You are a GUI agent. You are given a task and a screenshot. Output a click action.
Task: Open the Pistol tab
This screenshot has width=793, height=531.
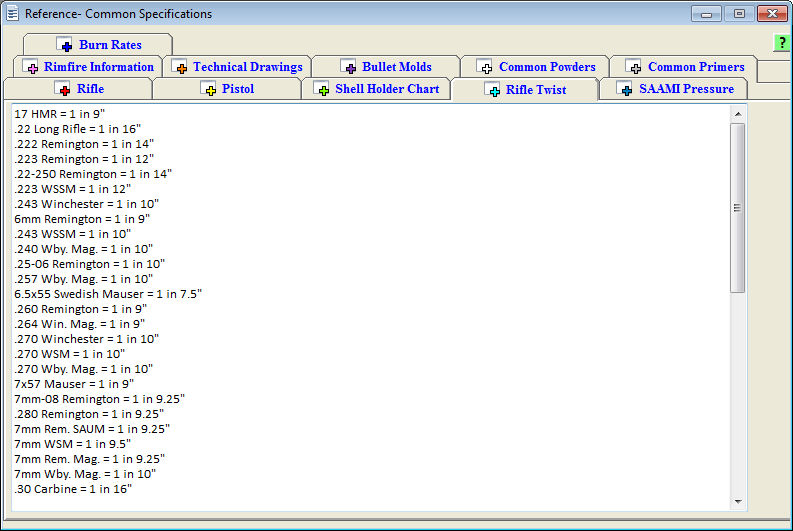tap(227, 88)
